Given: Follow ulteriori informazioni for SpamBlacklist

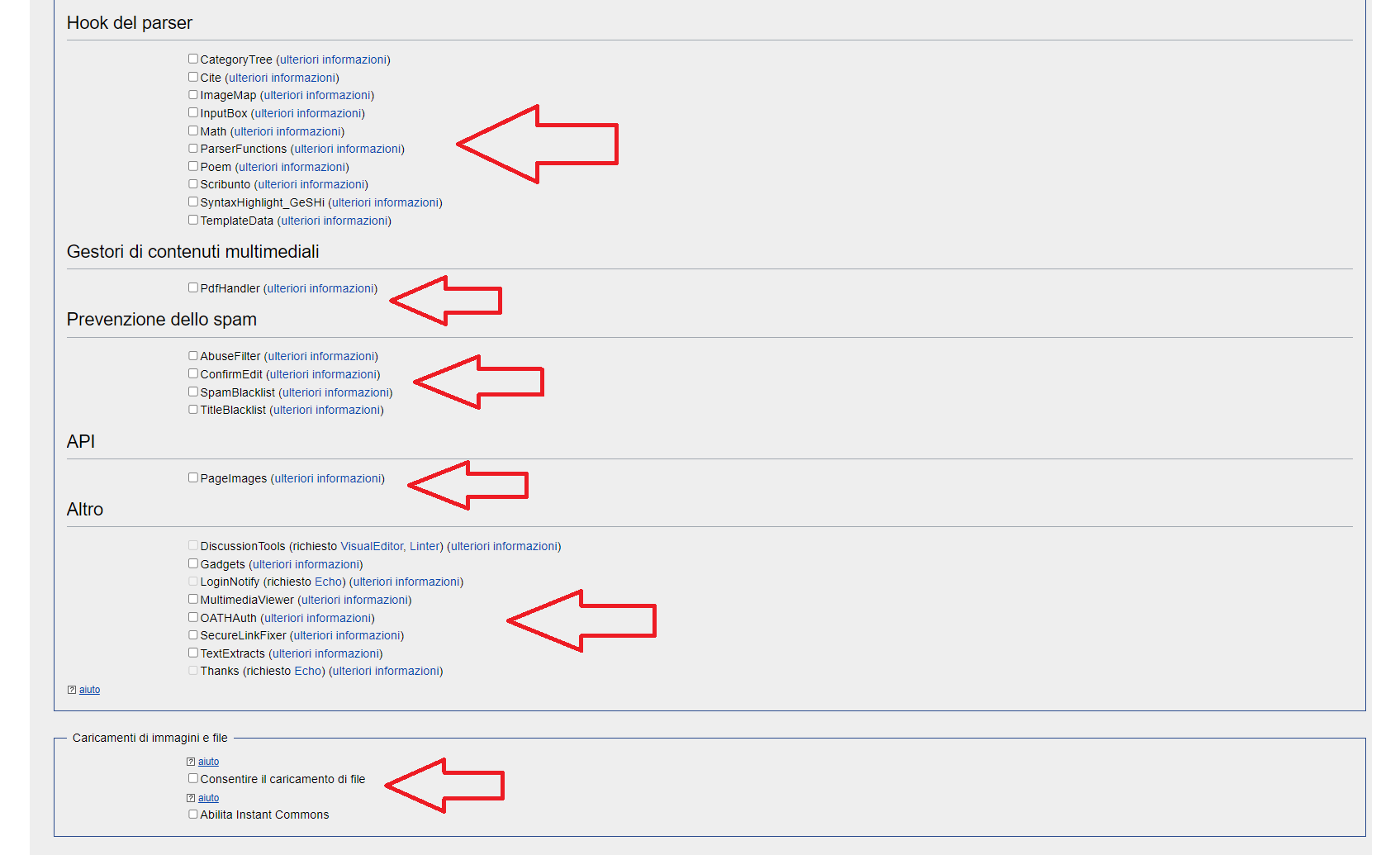Looking at the screenshot, I should [336, 392].
